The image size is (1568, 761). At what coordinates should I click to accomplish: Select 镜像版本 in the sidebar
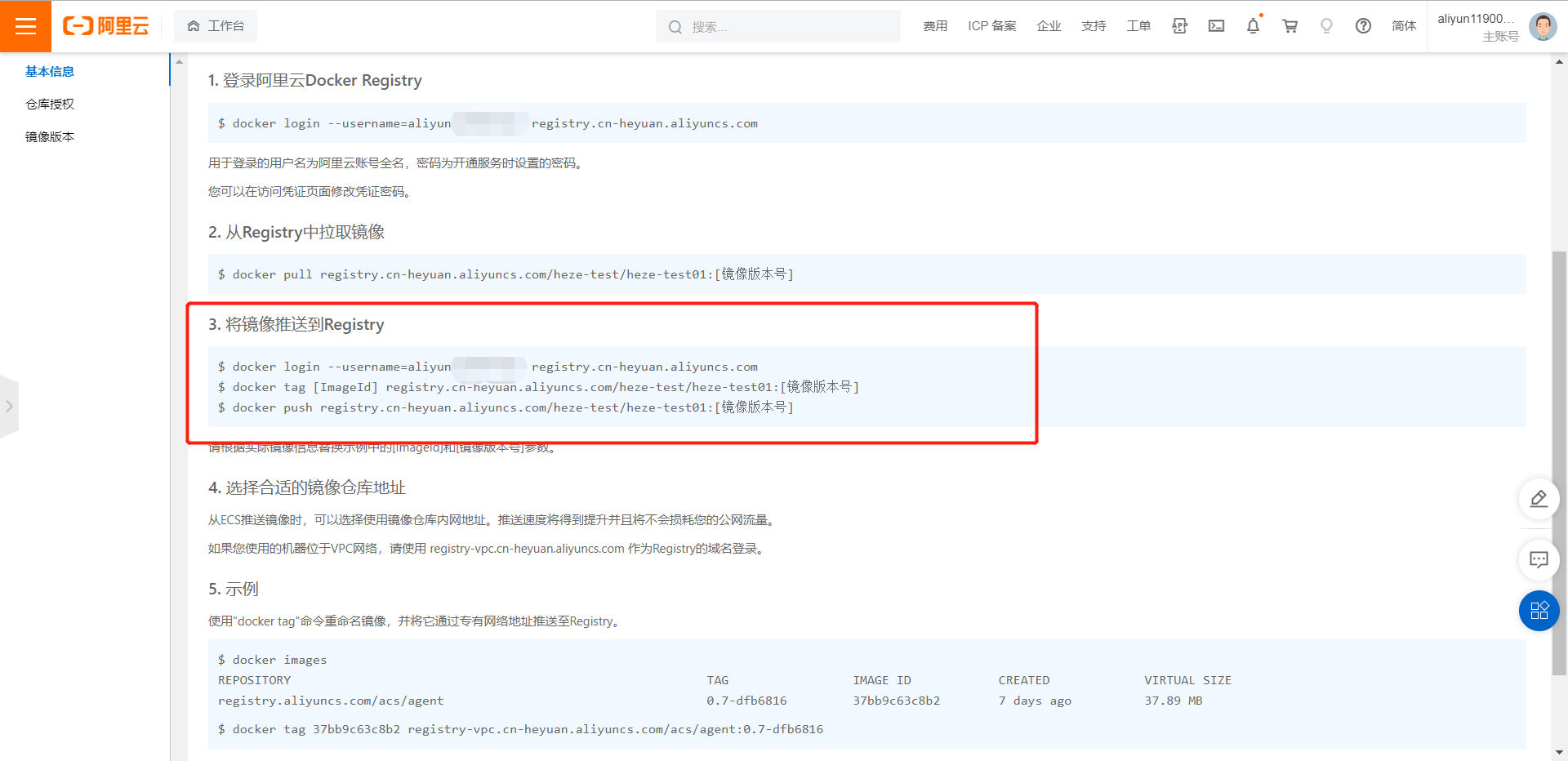50,136
